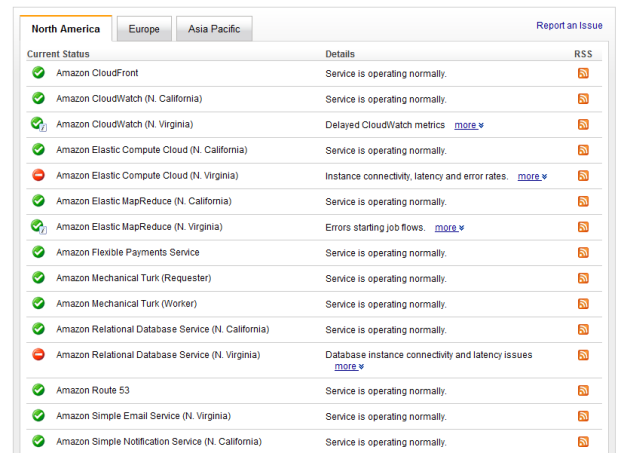
Task: Open RSS feed for Elastic MapReduce N. Virginia
Action: coord(583,227)
